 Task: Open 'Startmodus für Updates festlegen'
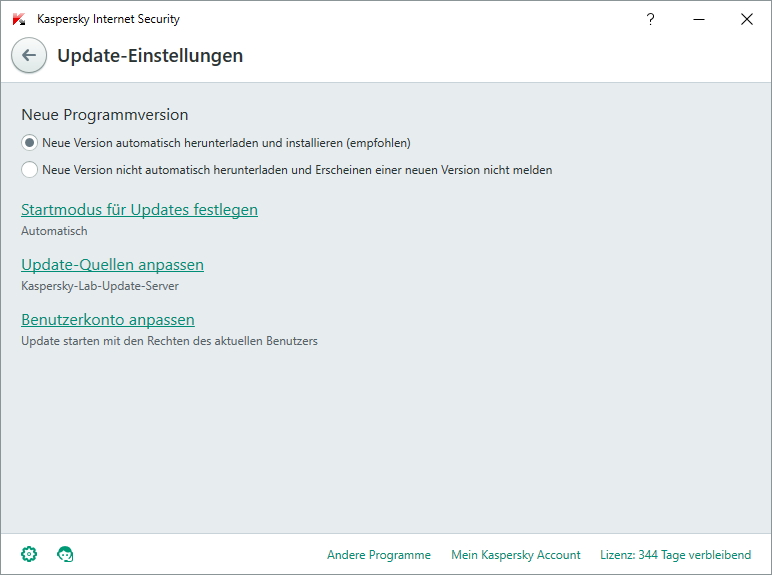tap(139, 210)
